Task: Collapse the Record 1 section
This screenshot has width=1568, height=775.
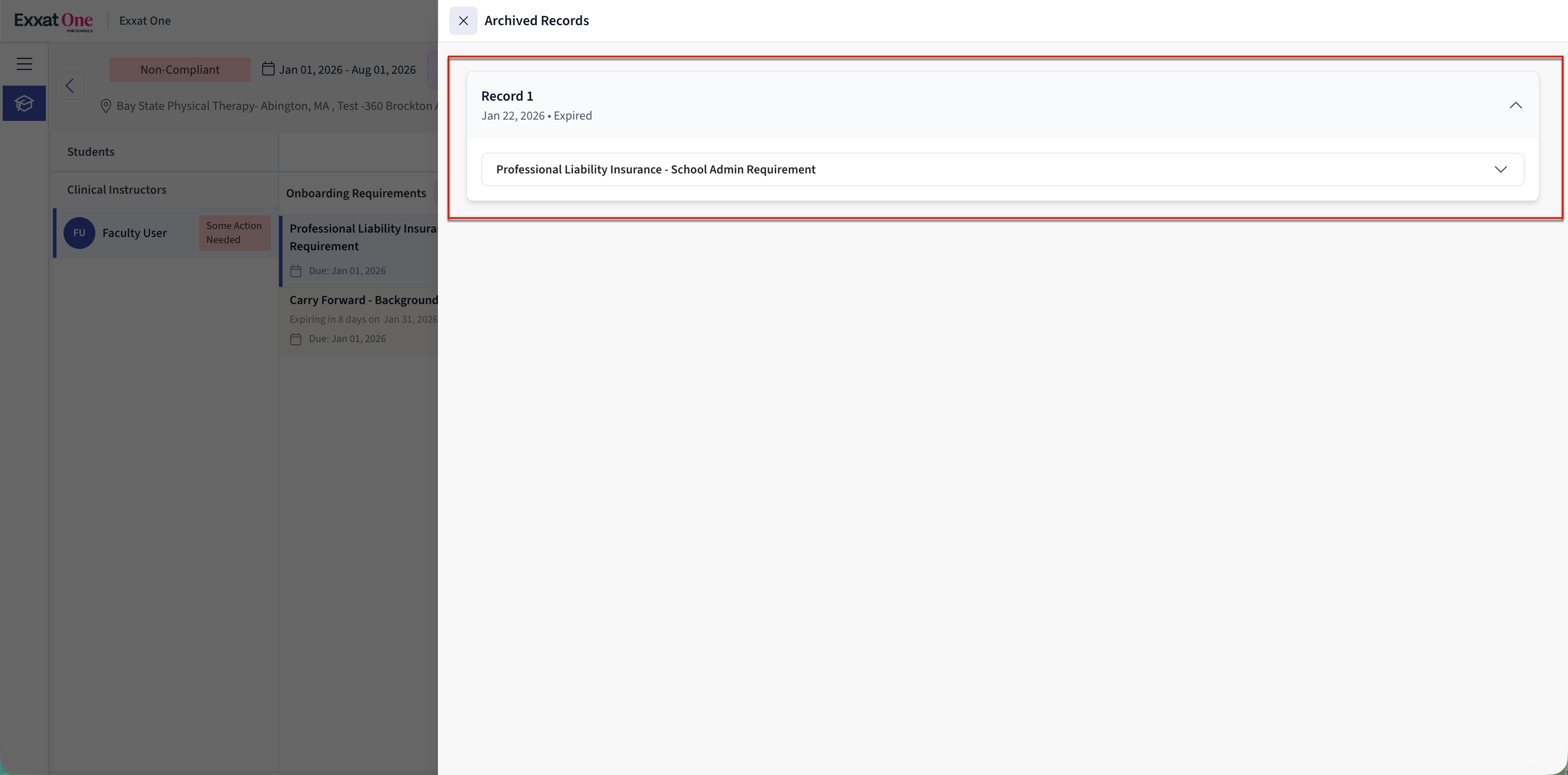Action: [x=1515, y=105]
